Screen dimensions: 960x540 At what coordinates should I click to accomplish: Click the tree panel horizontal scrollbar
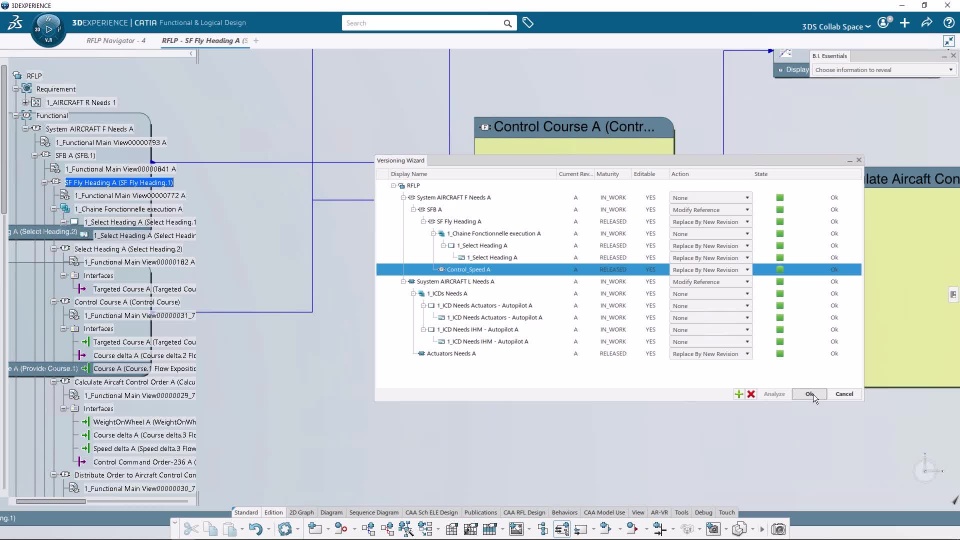(51, 501)
